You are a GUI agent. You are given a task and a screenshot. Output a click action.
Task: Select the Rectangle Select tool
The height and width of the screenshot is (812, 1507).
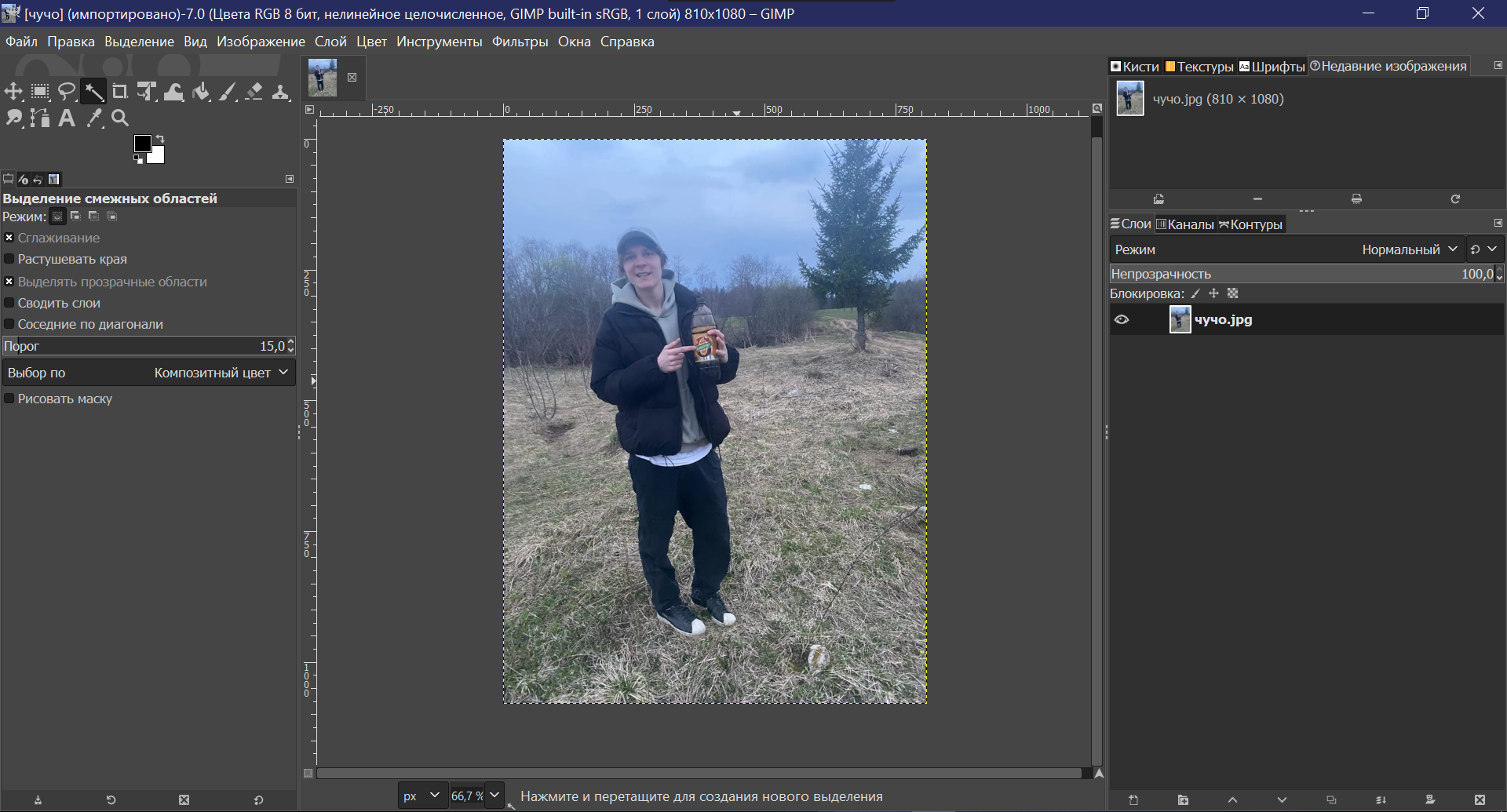coord(40,92)
